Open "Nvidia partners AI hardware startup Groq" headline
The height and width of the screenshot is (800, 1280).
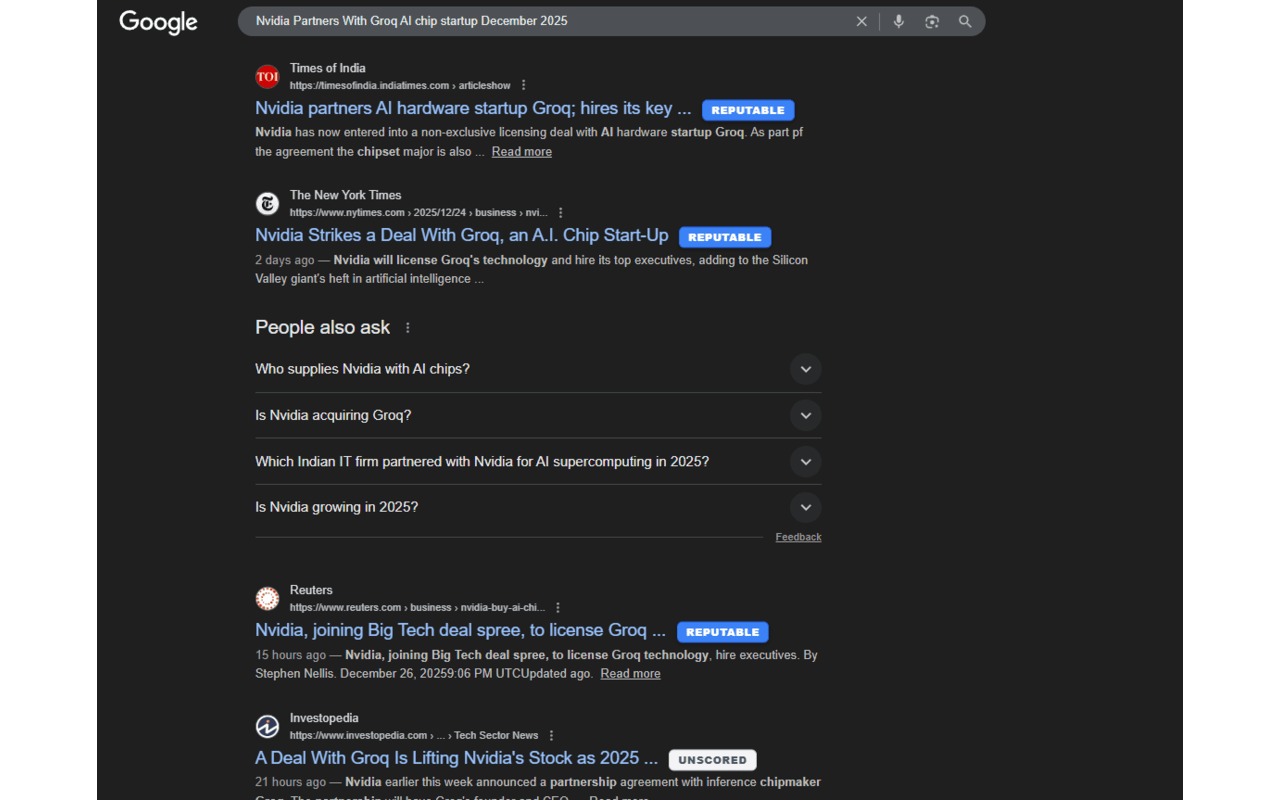473,108
